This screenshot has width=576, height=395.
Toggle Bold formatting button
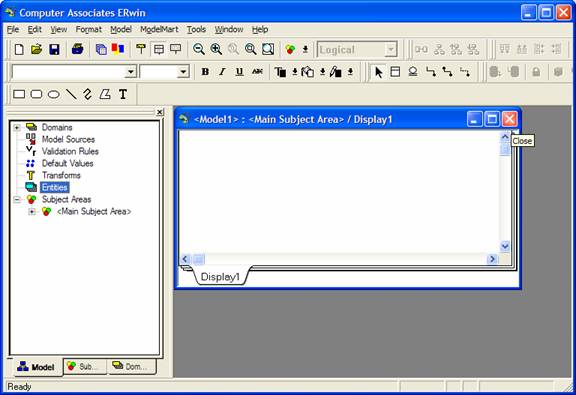click(x=205, y=72)
